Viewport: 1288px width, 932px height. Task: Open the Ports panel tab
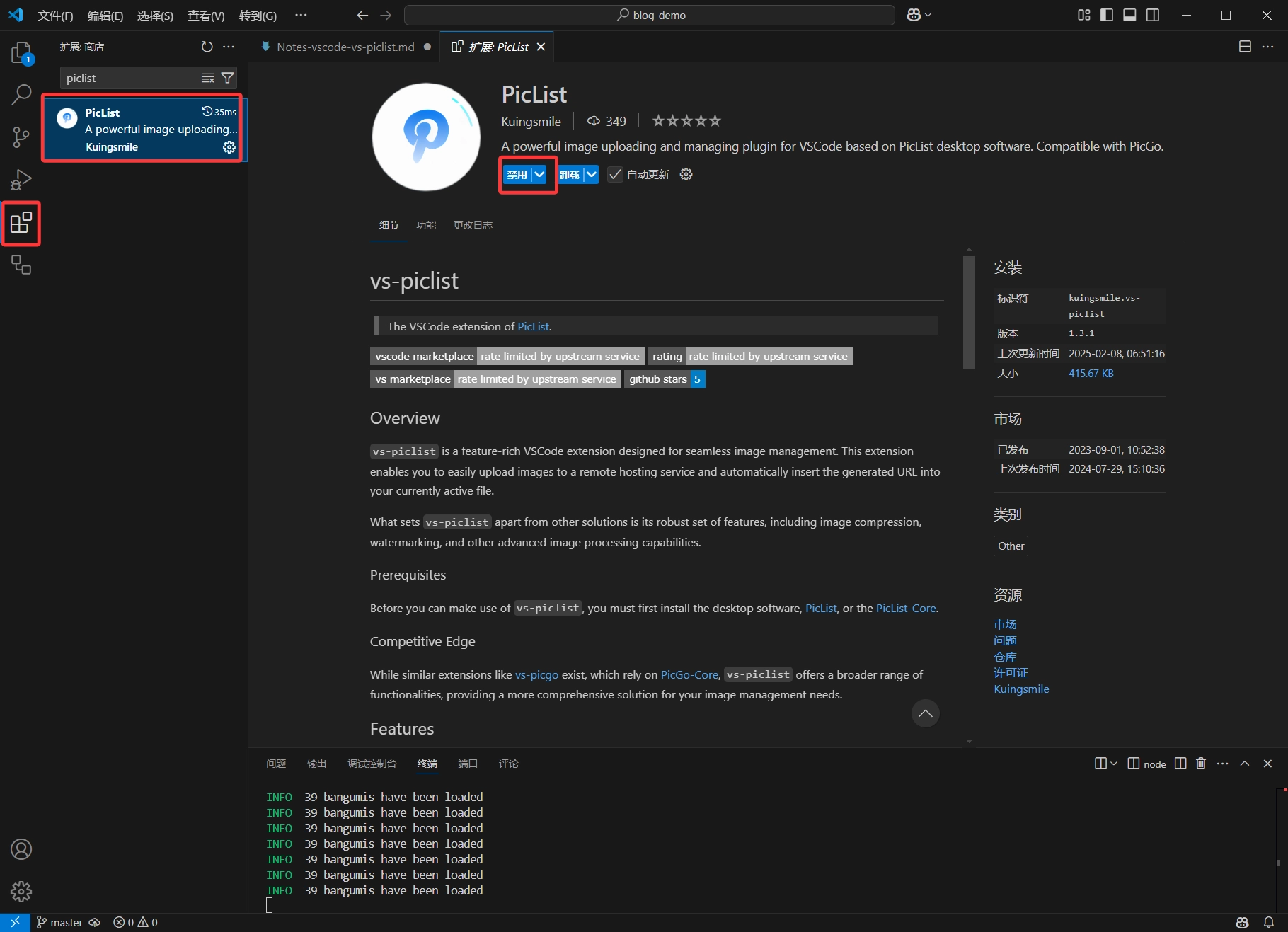click(x=468, y=764)
